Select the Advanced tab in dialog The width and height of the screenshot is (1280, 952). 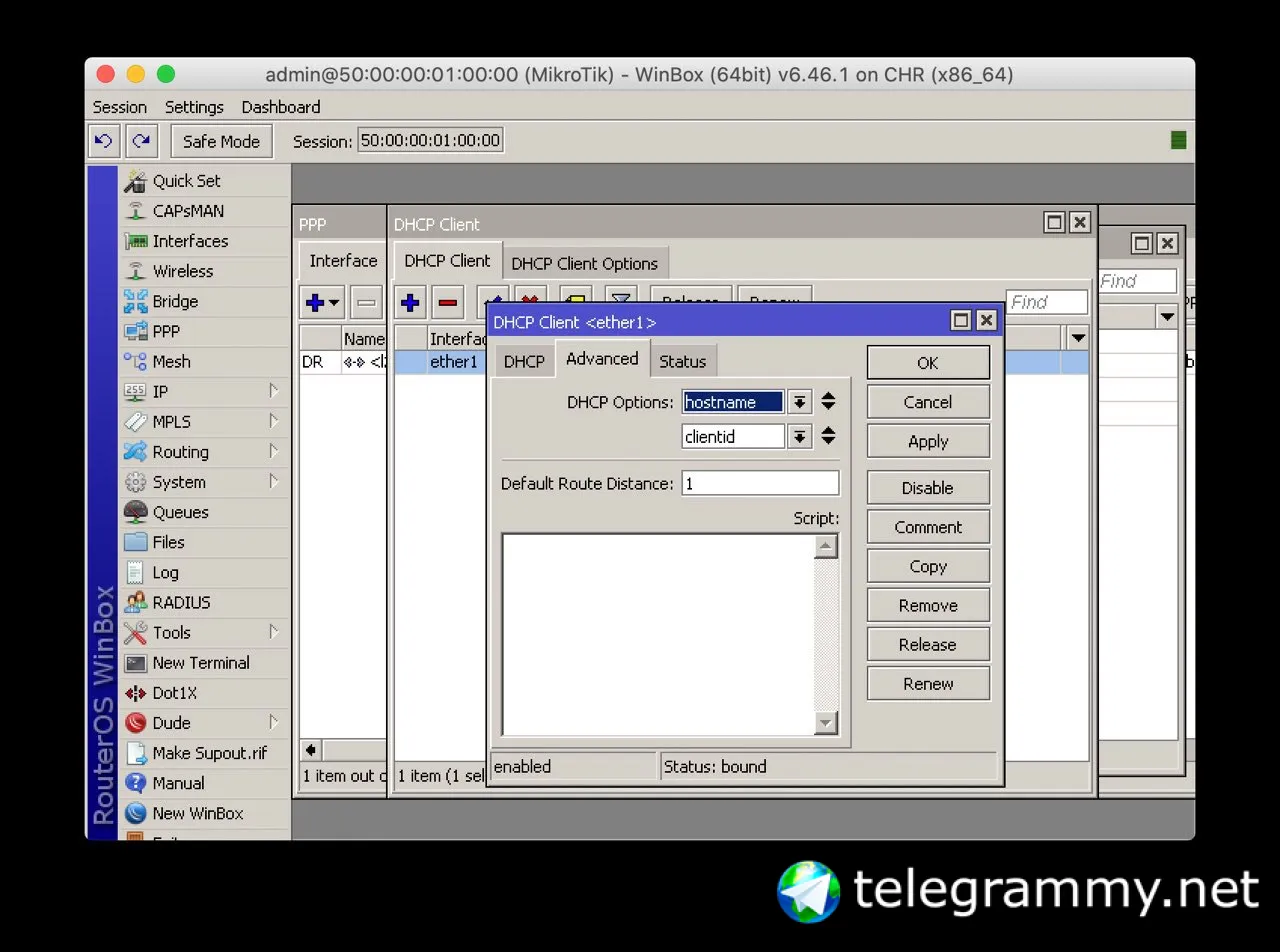coord(602,358)
